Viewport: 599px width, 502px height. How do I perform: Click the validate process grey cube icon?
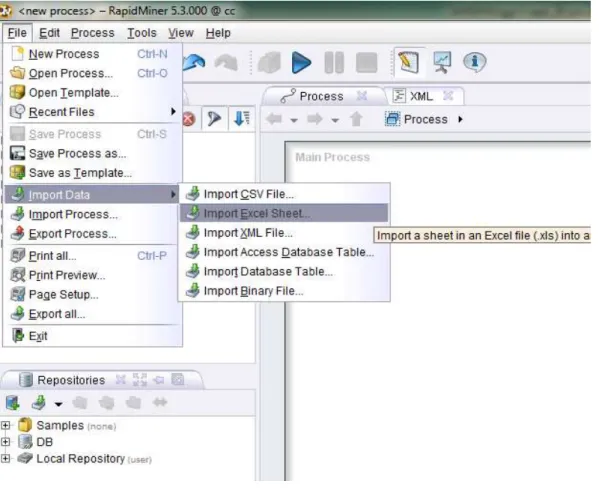[x=269, y=62]
